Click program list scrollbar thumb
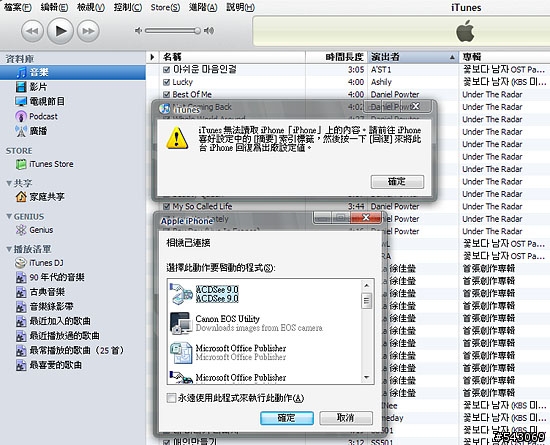Screen dimensions: 550x445 click(367, 301)
